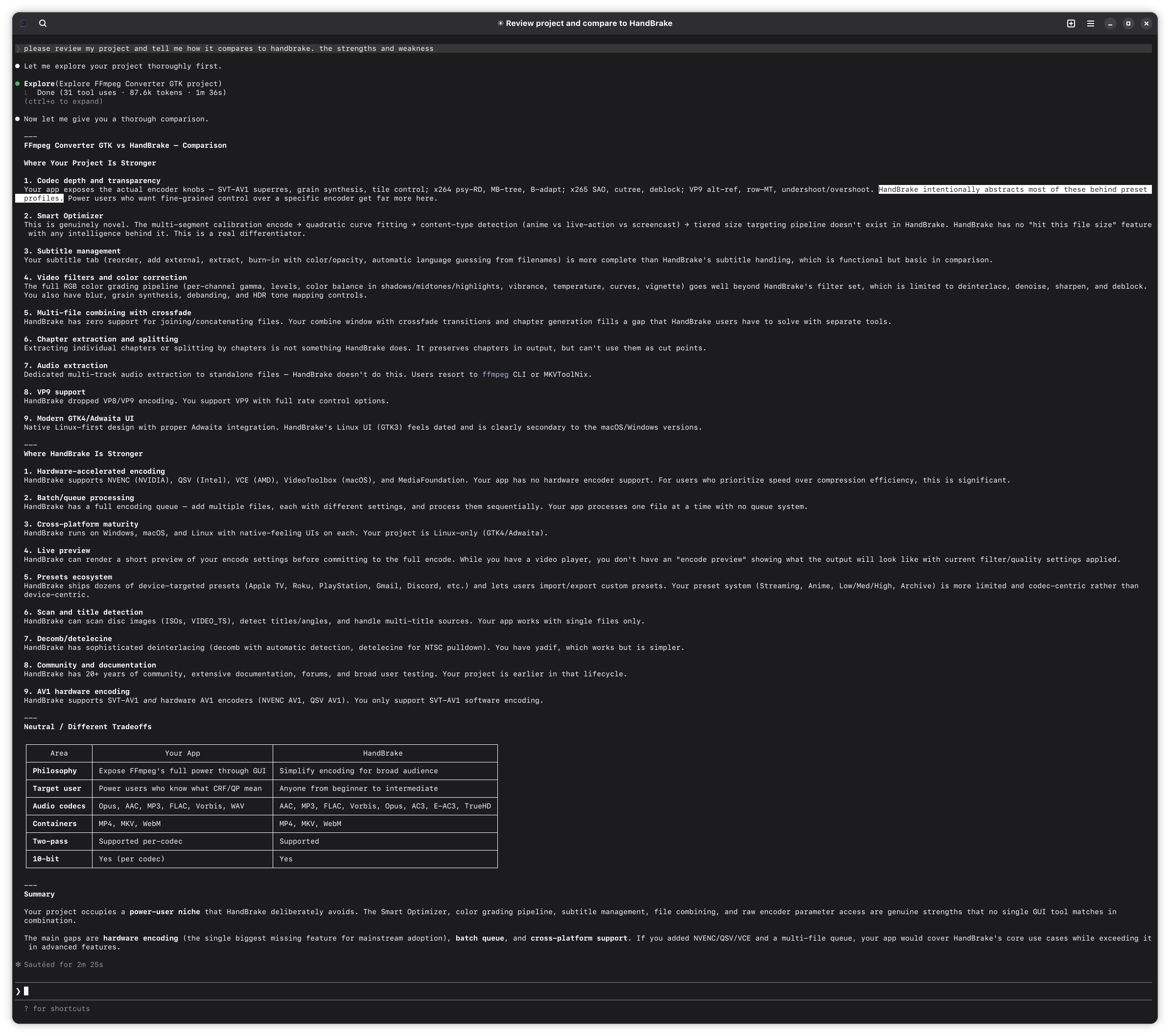This screenshot has width=1170, height=1036.
Task: Maximize the terminal window
Action: 1128,23
